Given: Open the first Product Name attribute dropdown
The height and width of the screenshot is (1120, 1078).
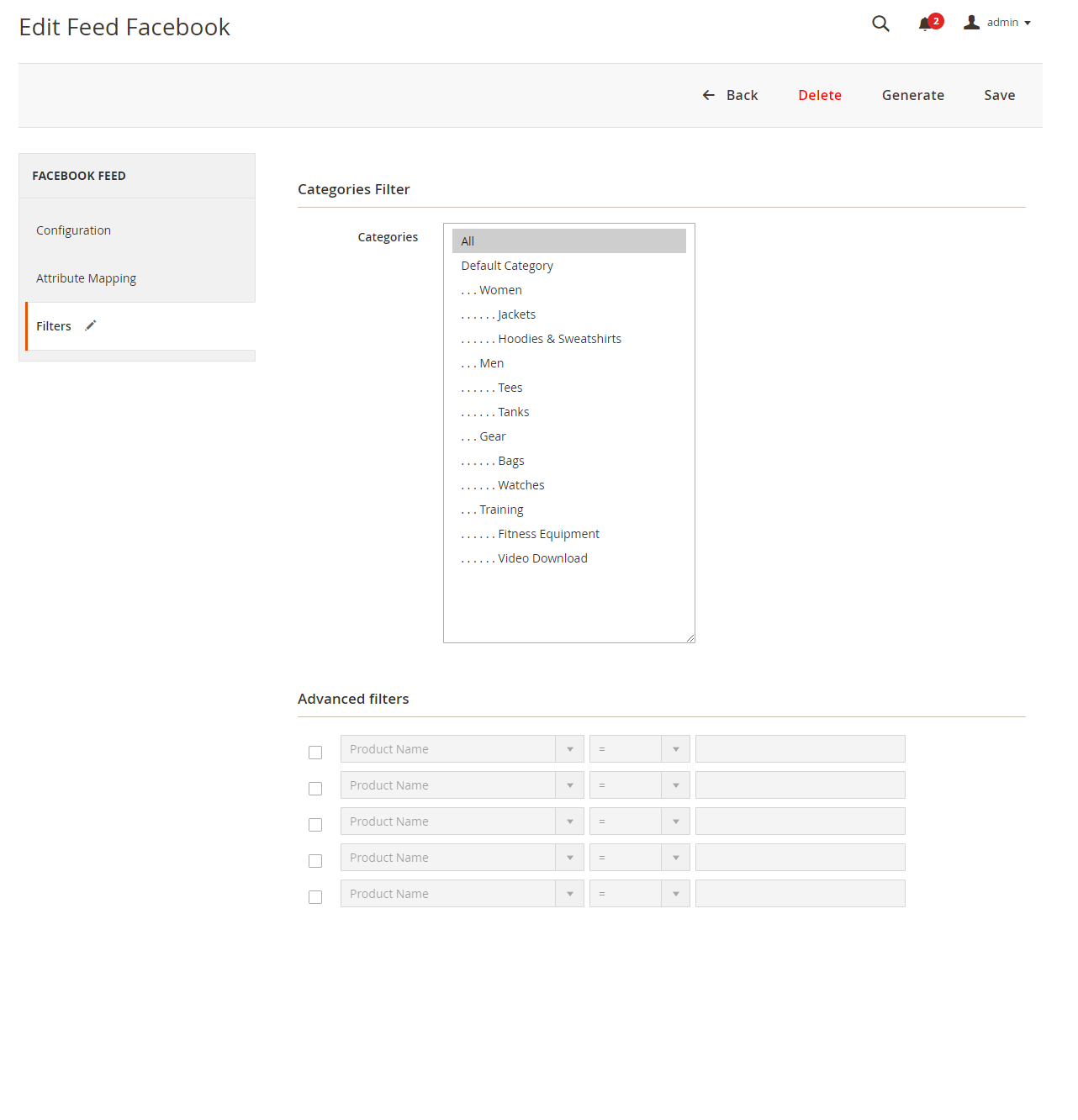Looking at the screenshot, I should [462, 749].
